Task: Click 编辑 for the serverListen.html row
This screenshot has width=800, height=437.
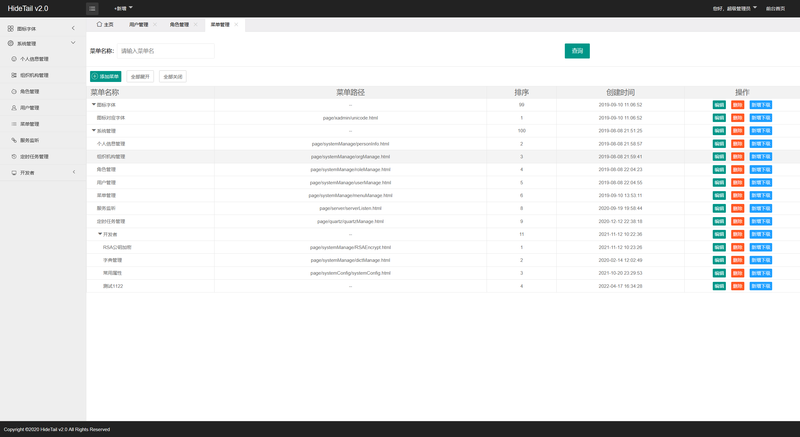Action: (x=719, y=208)
